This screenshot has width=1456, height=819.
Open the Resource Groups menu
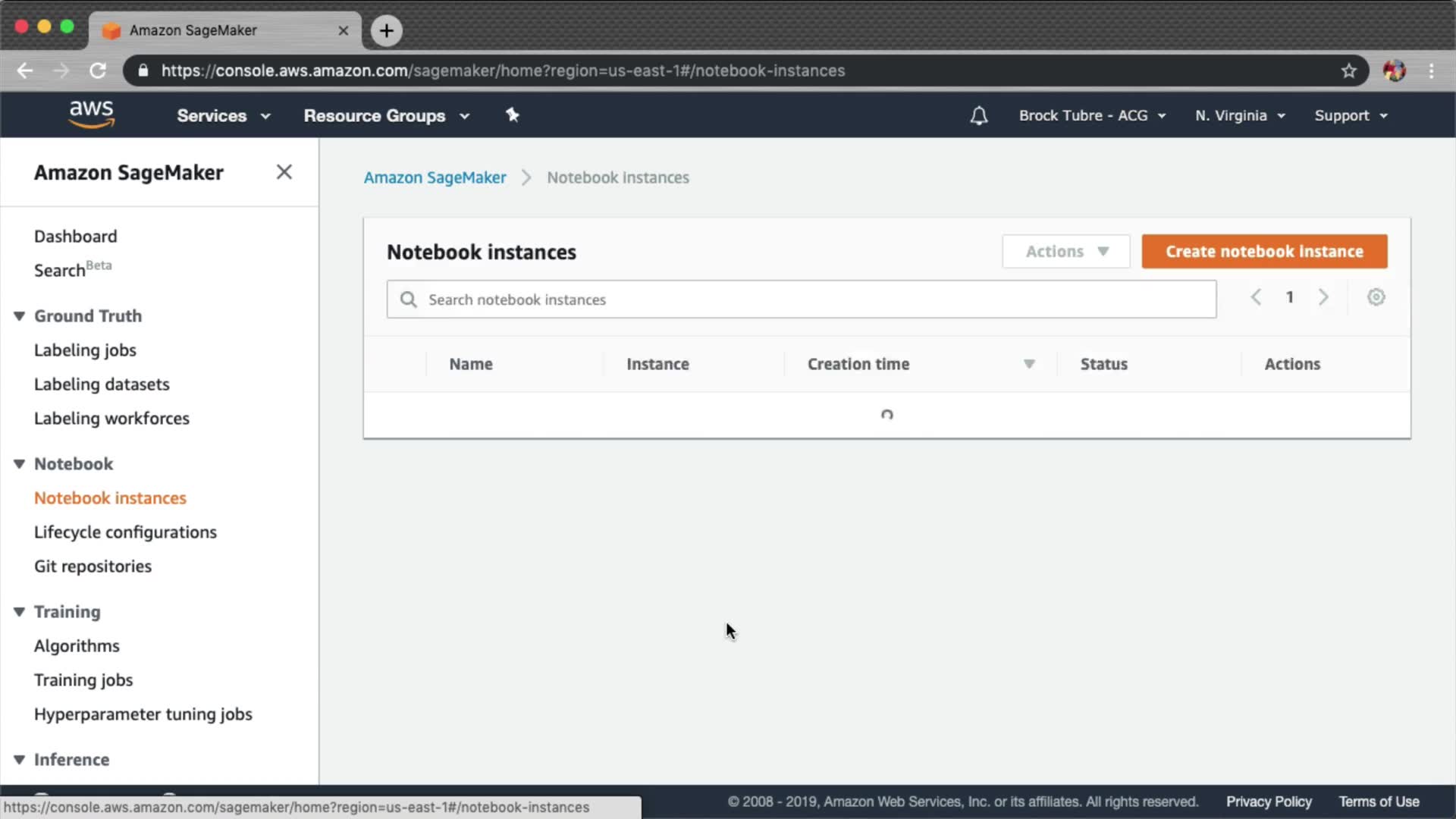point(386,115)
